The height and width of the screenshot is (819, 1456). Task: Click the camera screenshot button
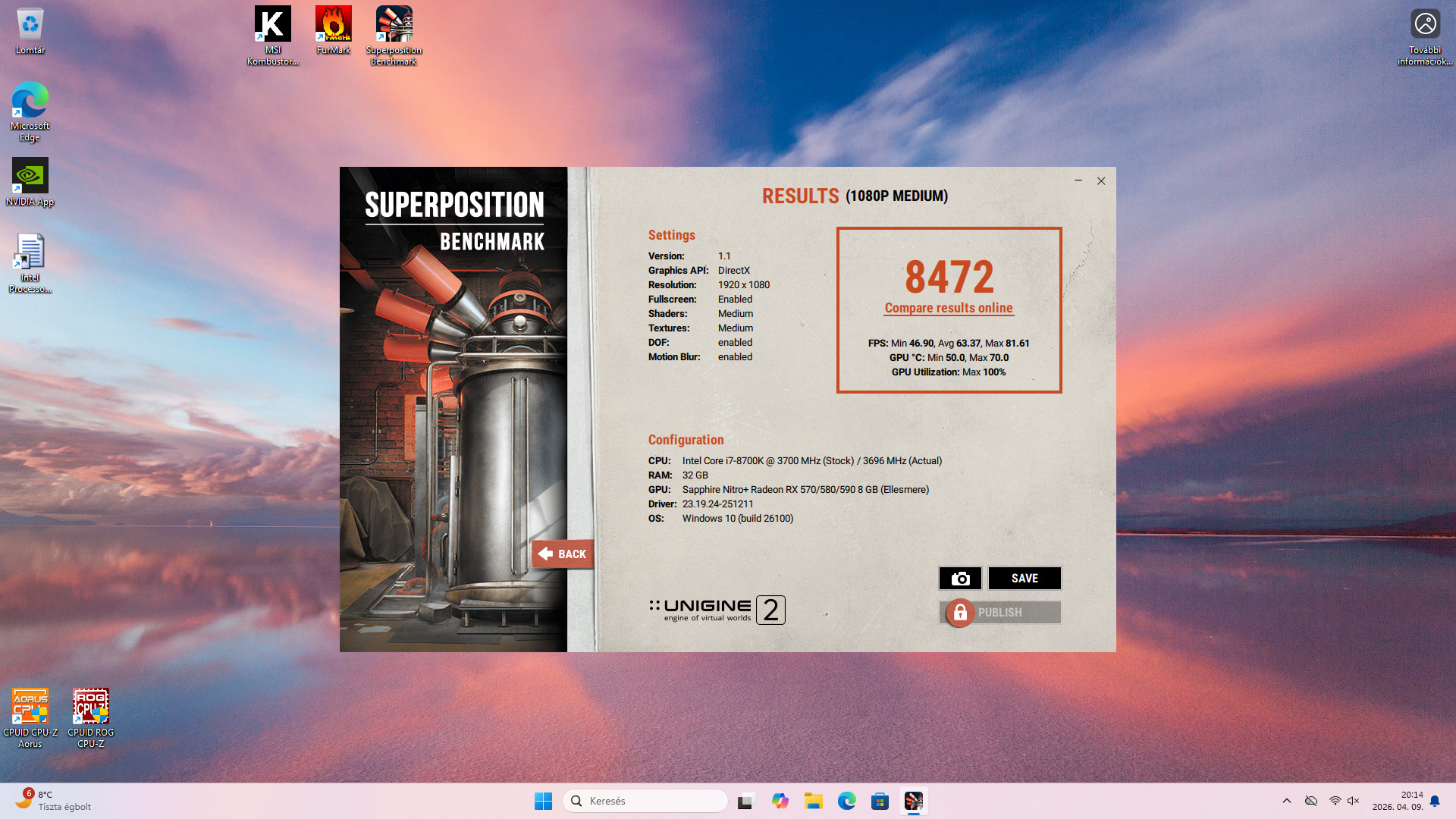point(960,579)
